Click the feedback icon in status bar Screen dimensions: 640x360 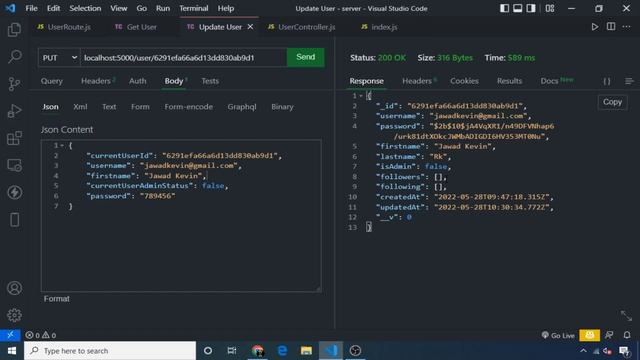(x=609, y=335)
